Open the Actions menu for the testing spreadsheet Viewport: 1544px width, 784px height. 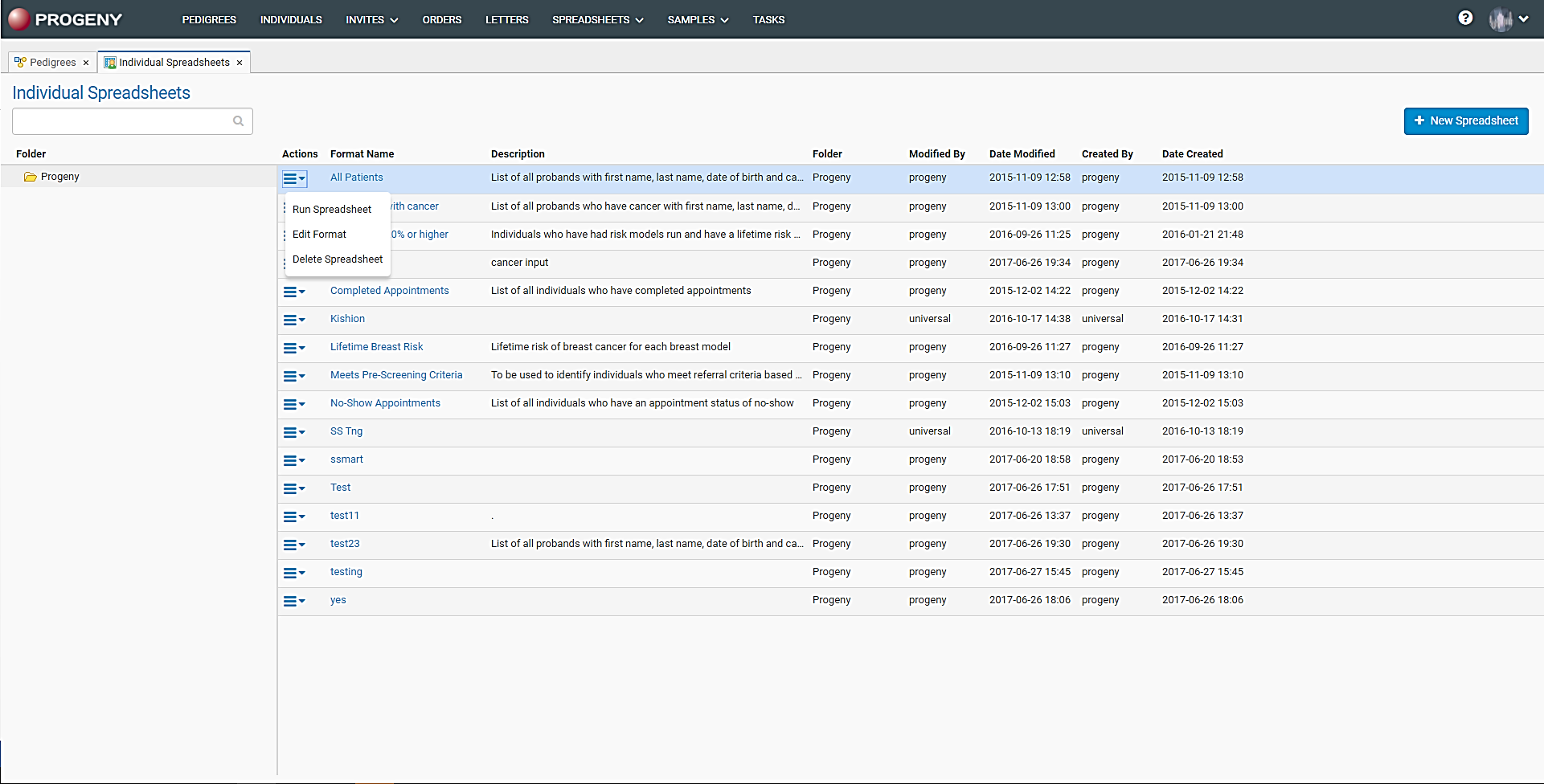coord(294,573)
